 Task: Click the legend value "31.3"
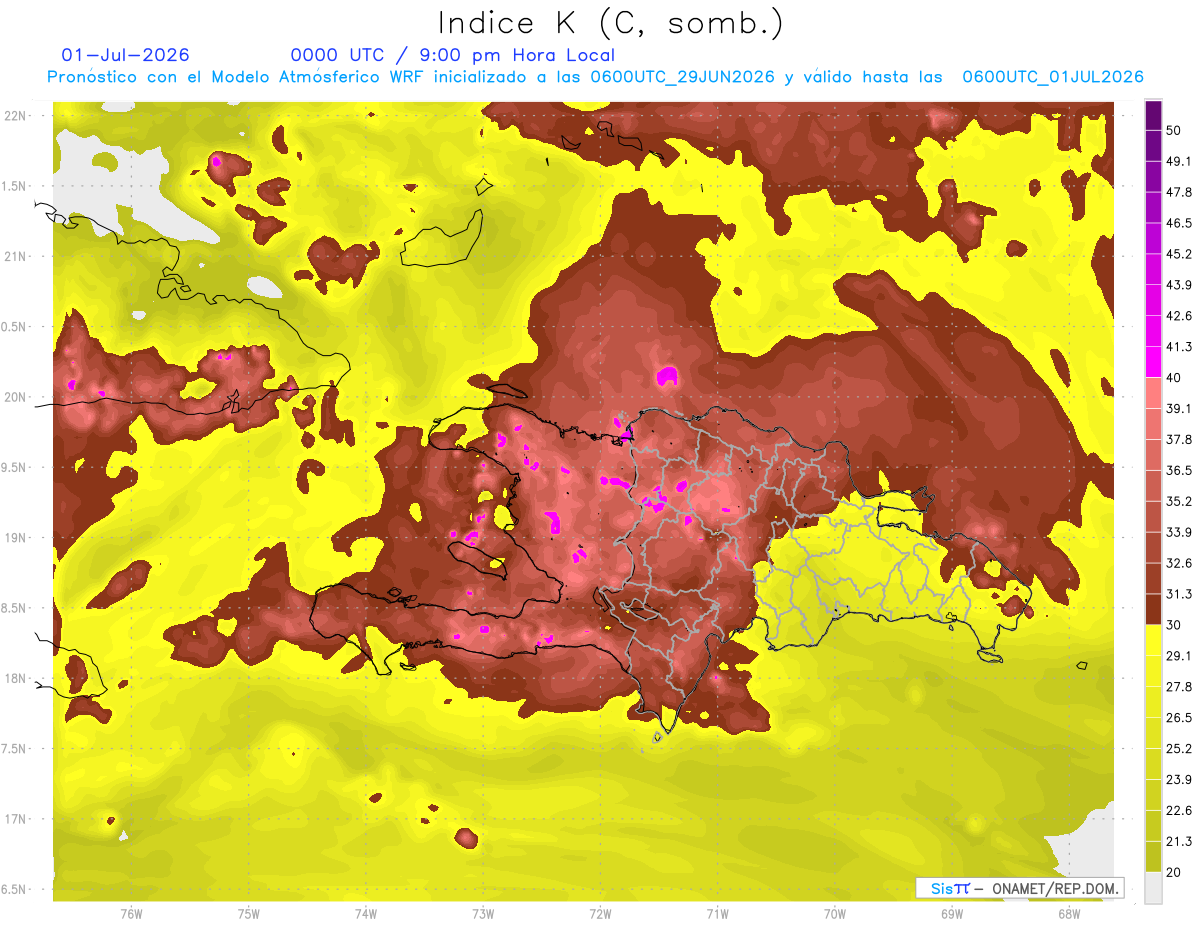(1179, 594)
